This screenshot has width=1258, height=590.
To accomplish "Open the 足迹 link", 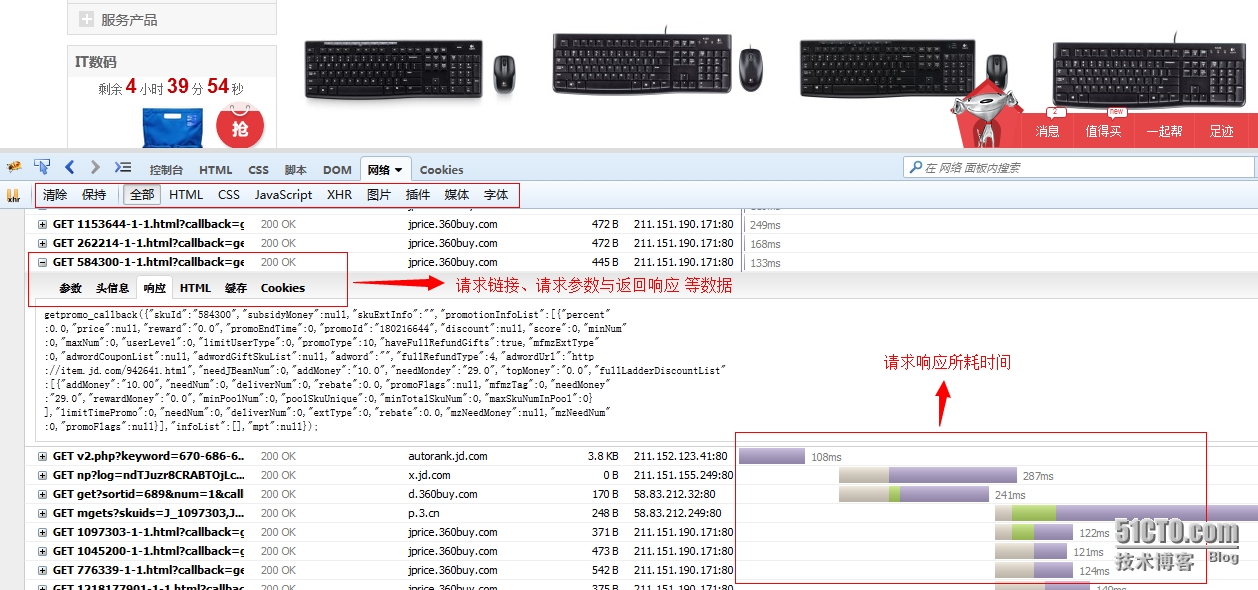I will tap(1221, 131).
